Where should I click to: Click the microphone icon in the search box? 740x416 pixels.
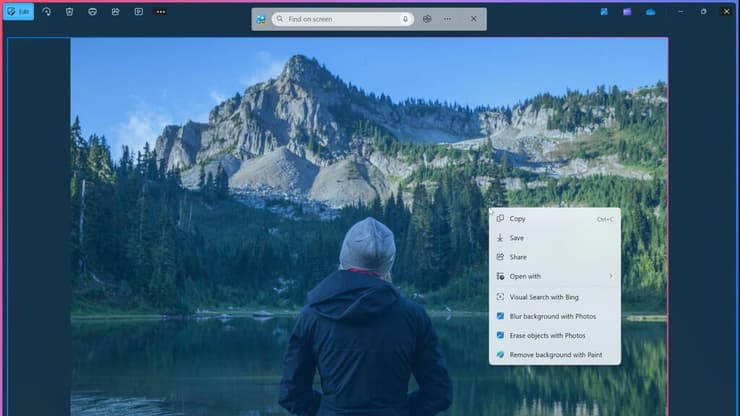pos(405,19)
